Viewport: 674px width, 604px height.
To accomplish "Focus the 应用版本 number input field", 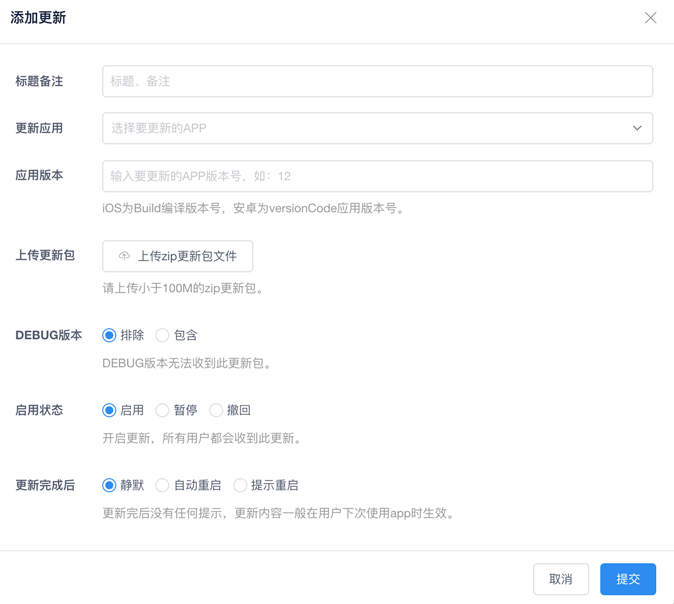I will coord(377,176).
